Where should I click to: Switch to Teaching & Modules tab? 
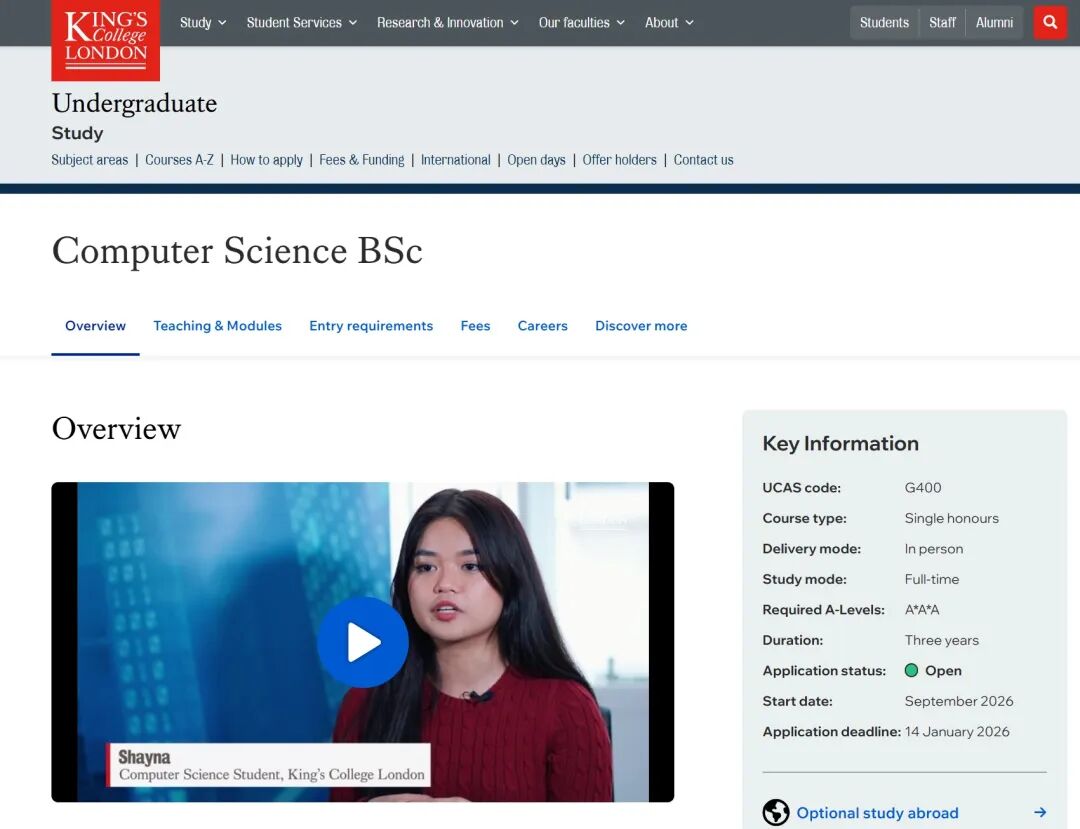click(x=218, y=326)
